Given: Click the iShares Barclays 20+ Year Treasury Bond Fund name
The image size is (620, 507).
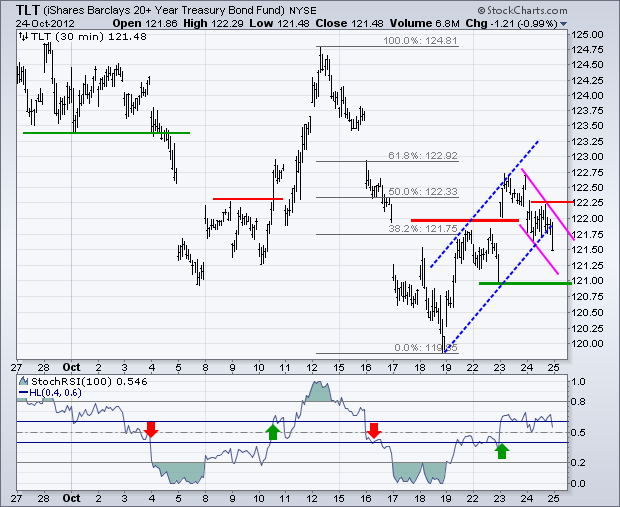Looking at the screenshot, I should click(164, 10).
